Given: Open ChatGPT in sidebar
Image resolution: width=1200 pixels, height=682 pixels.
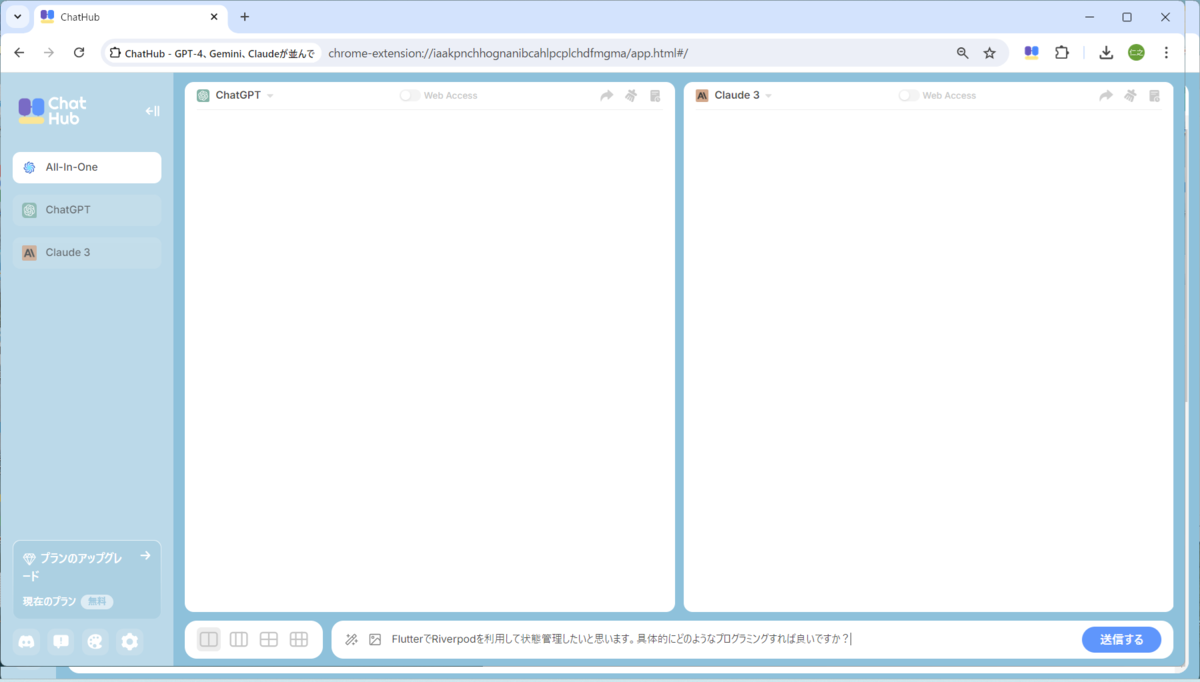Looking at the screenshot, I should (x=87, y=210).
